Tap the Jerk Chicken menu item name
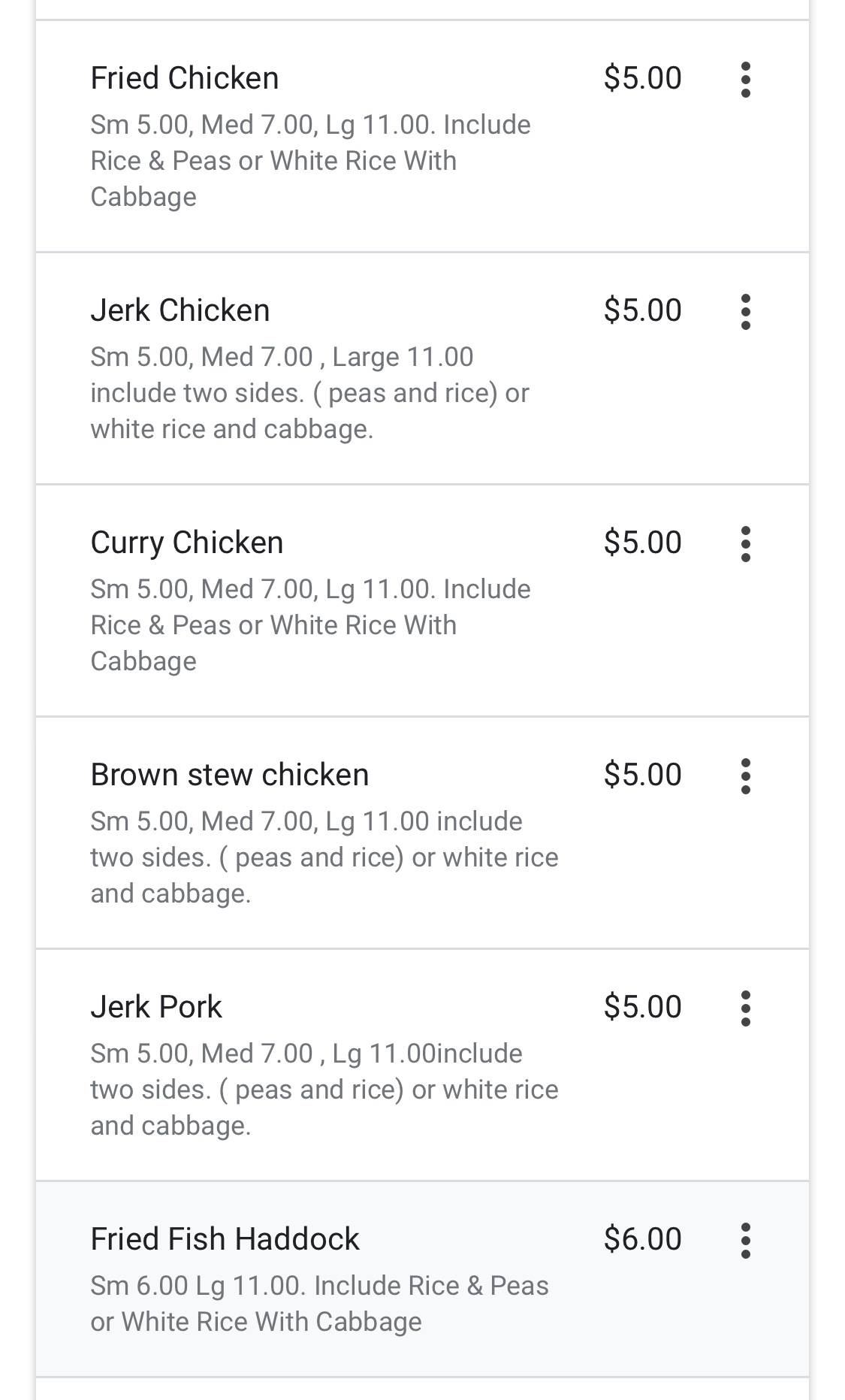Screen dimensions: 845x1400 pyautogui.click(x=180, y=310)
